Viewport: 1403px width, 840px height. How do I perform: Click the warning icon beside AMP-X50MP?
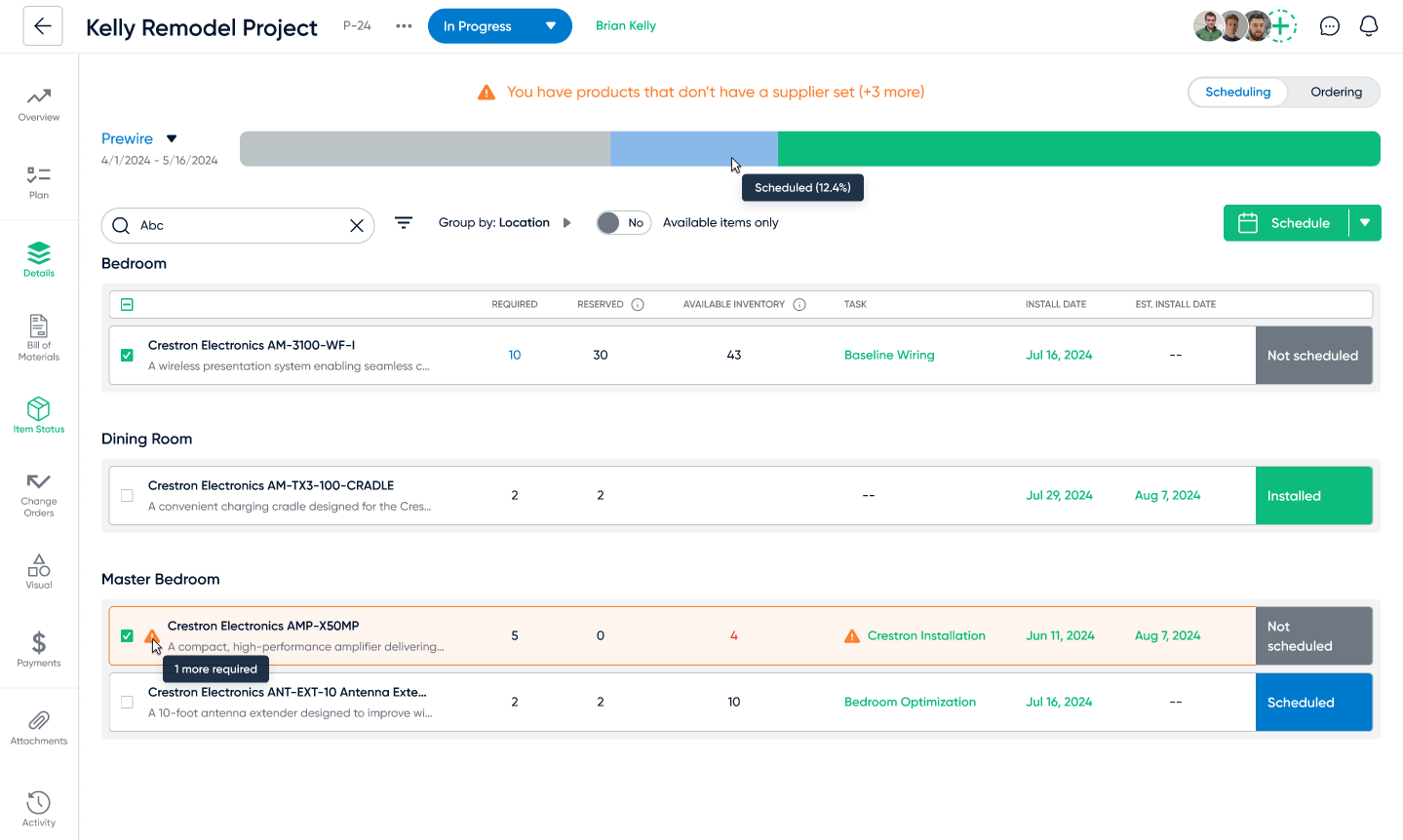(152, 636)
